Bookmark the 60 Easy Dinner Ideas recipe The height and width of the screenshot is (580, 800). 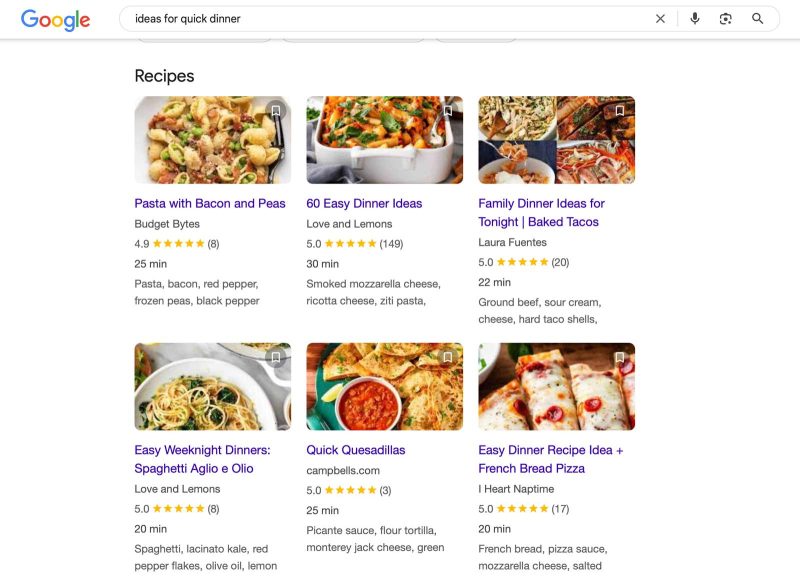(x=448, y=111)
